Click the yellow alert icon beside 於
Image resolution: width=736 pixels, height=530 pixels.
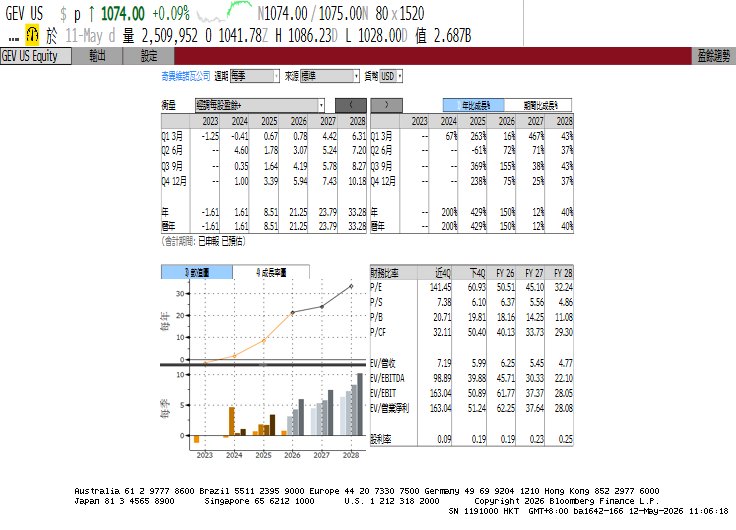click(32, 35)
